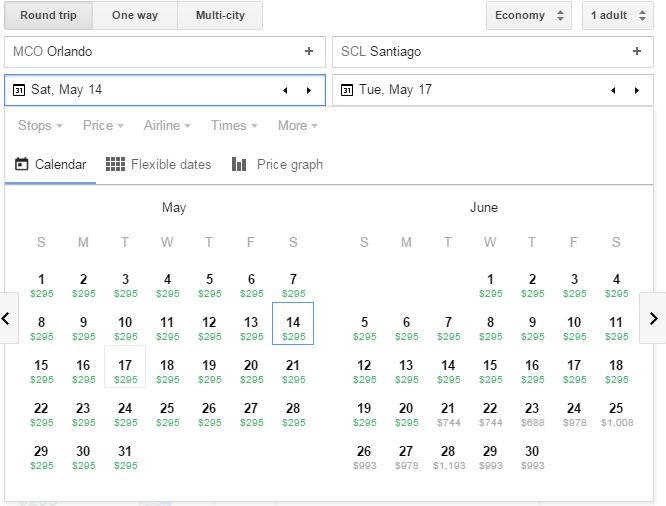Open the Economy cabin class dropdown
This screenshot has height=506, width=666.
(x=529, y=16)
